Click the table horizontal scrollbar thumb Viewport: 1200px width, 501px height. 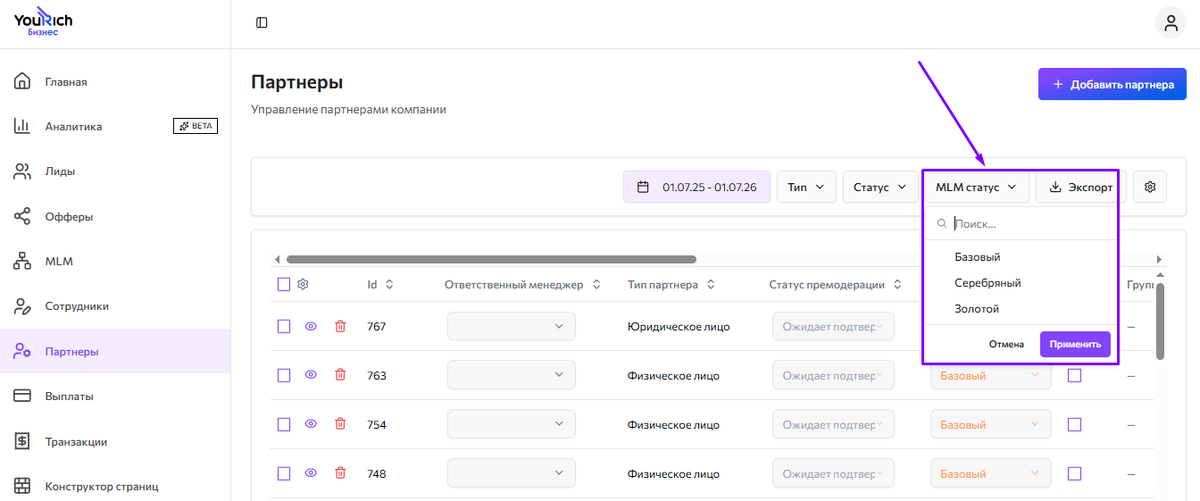491,258
